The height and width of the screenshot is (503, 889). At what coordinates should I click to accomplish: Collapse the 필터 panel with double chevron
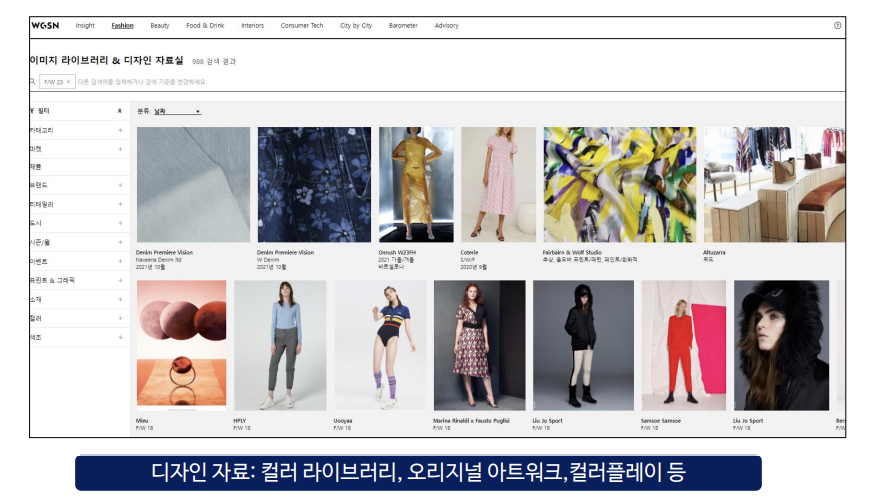point(120,111)
